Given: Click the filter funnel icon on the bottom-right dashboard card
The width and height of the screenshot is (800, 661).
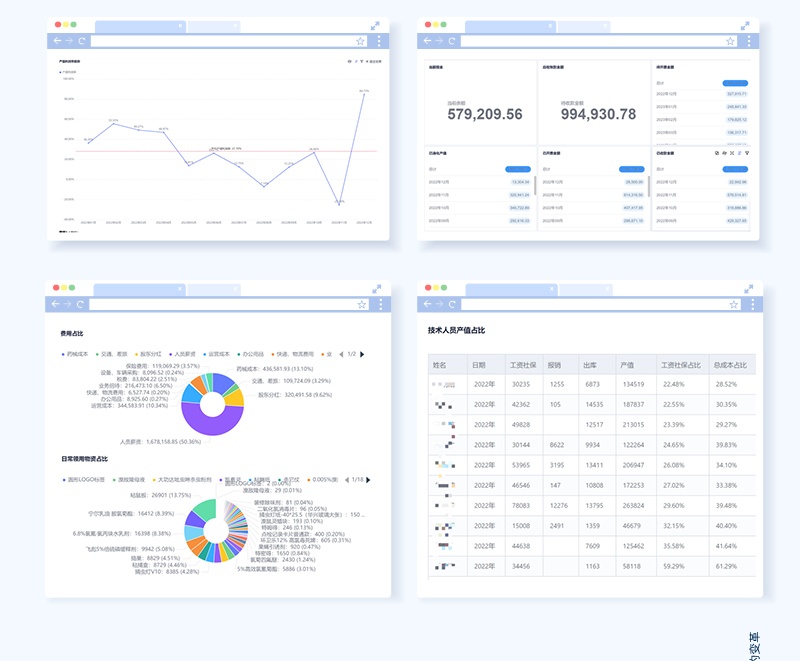Looking at the screenshot, I should click(x=746, y=153).
